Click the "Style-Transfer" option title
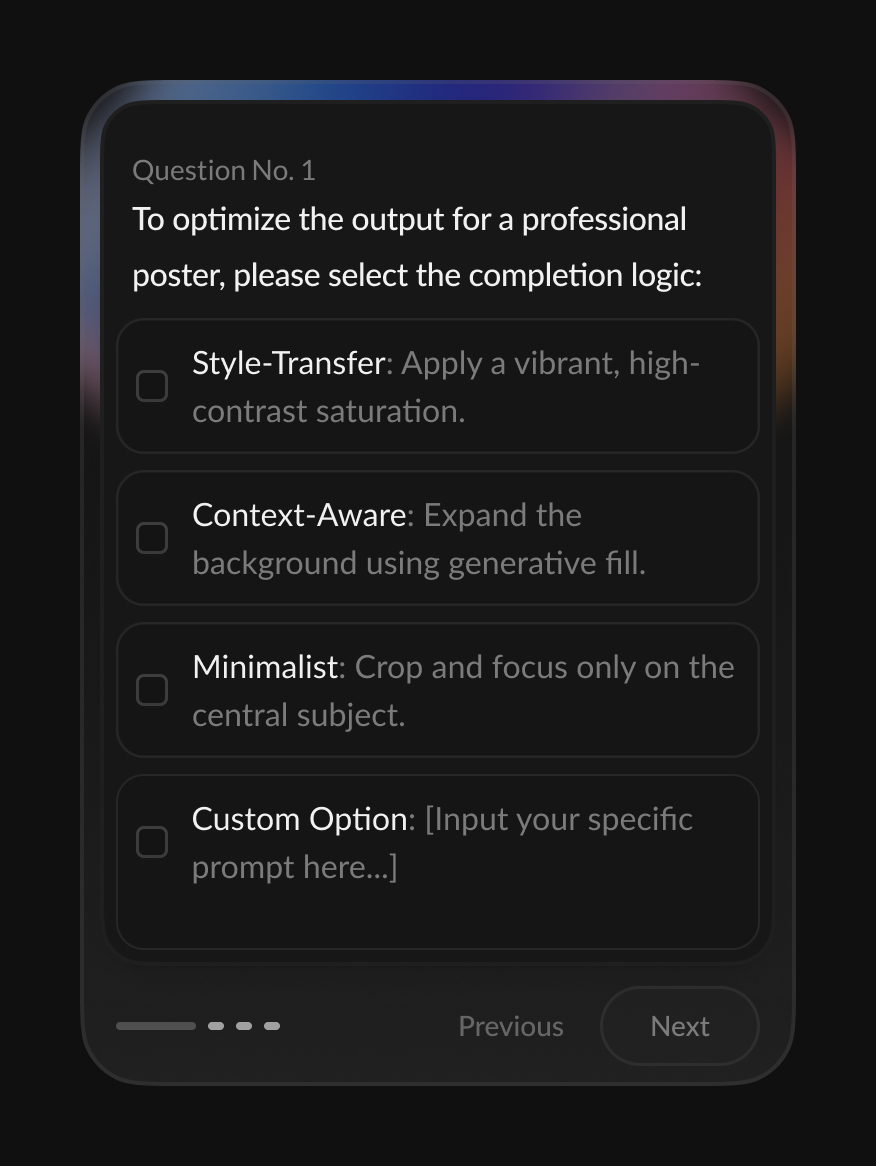The height and width of the screenshot is (1166, 876). [288, 363]
